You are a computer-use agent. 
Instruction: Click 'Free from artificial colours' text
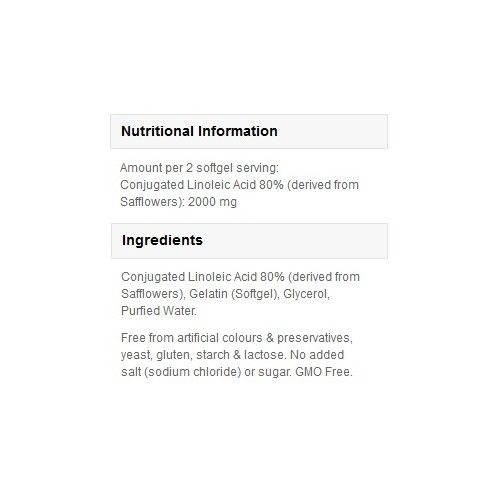pyautogui.click(x=192, y=338)
